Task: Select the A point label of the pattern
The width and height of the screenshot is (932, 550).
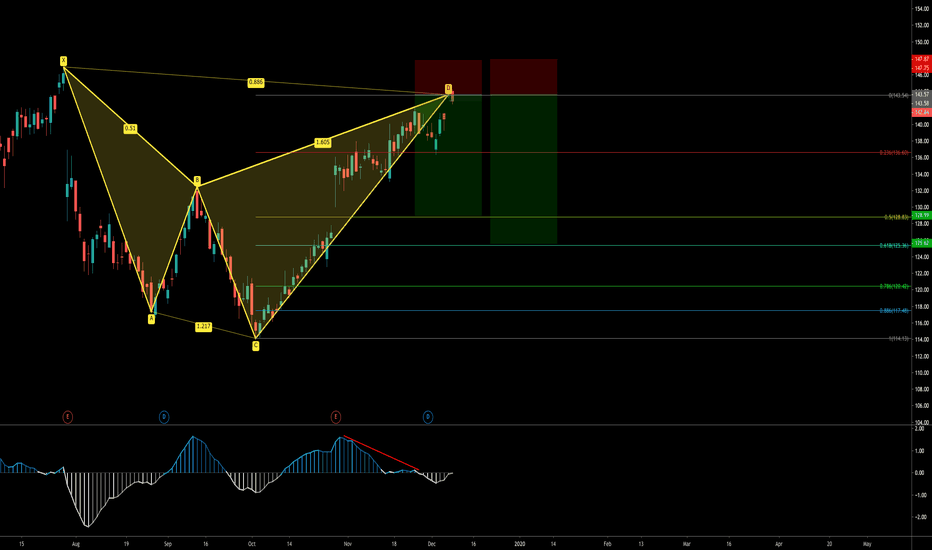Action: 152,319
